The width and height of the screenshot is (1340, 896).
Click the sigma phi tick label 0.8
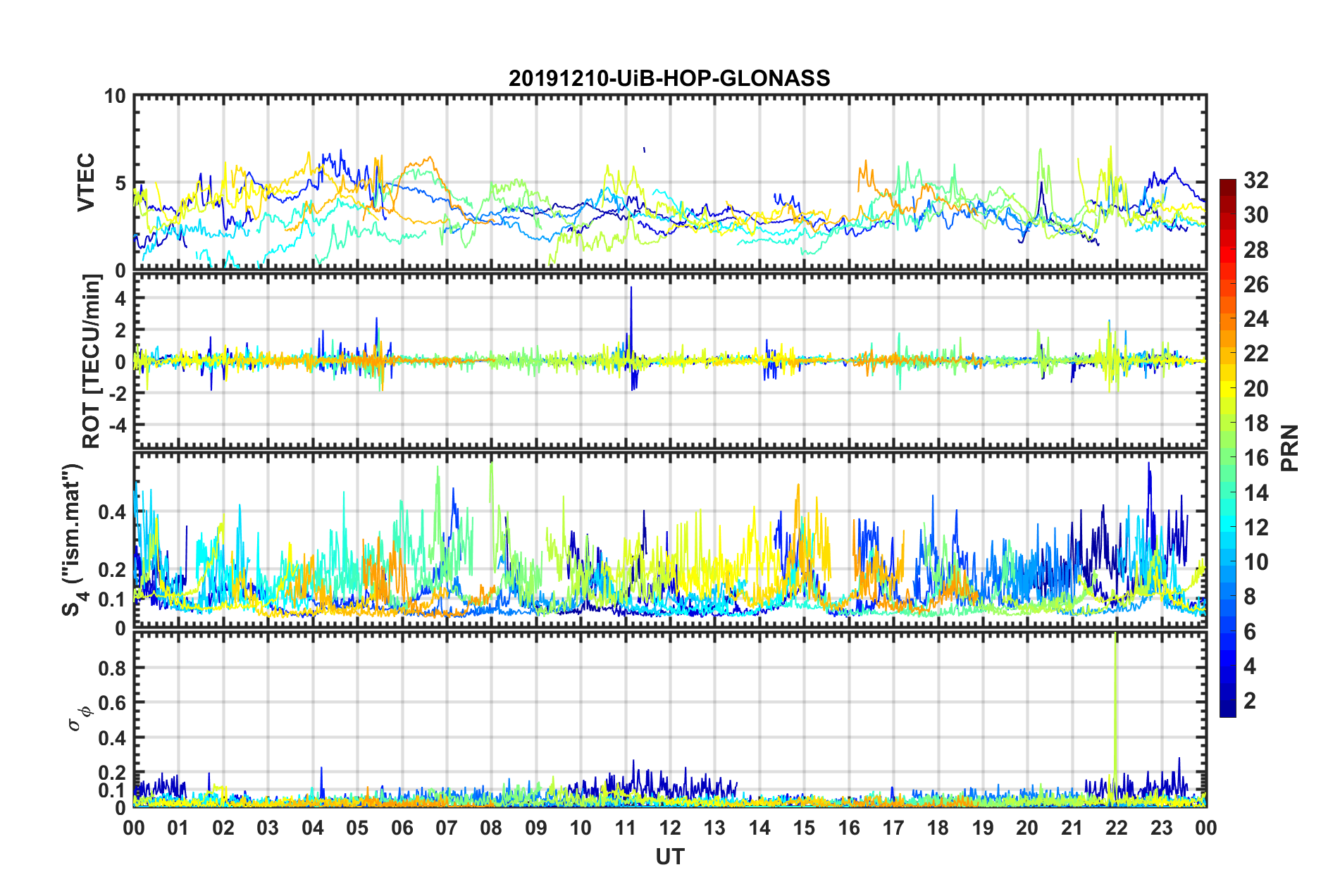pyautogui.click(x=112, y=668)
